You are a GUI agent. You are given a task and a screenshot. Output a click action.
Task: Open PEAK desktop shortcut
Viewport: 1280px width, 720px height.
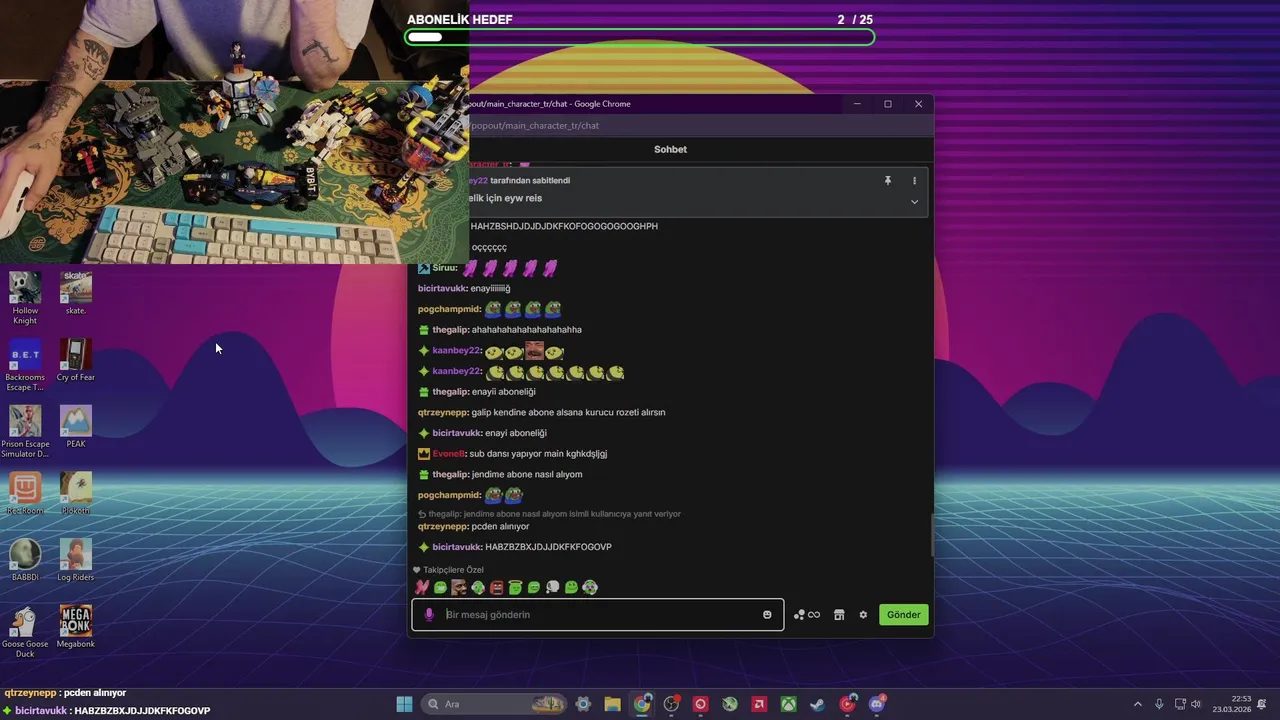click(76, 427)
